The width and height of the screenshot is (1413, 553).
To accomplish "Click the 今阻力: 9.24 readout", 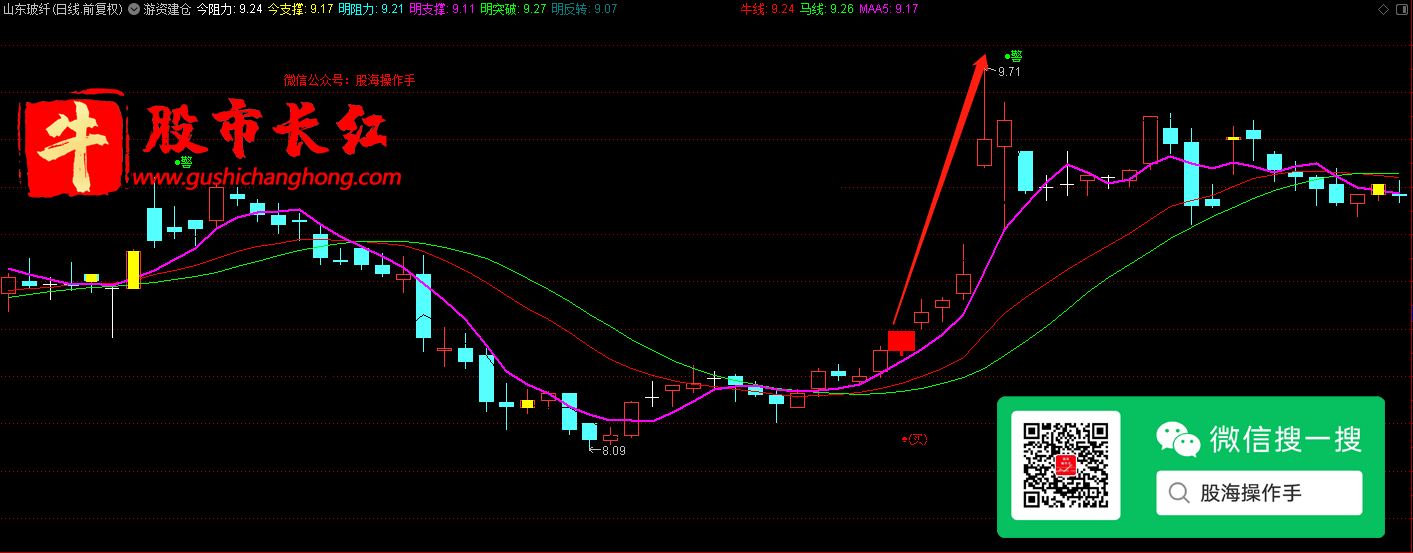I will [229, 9].
